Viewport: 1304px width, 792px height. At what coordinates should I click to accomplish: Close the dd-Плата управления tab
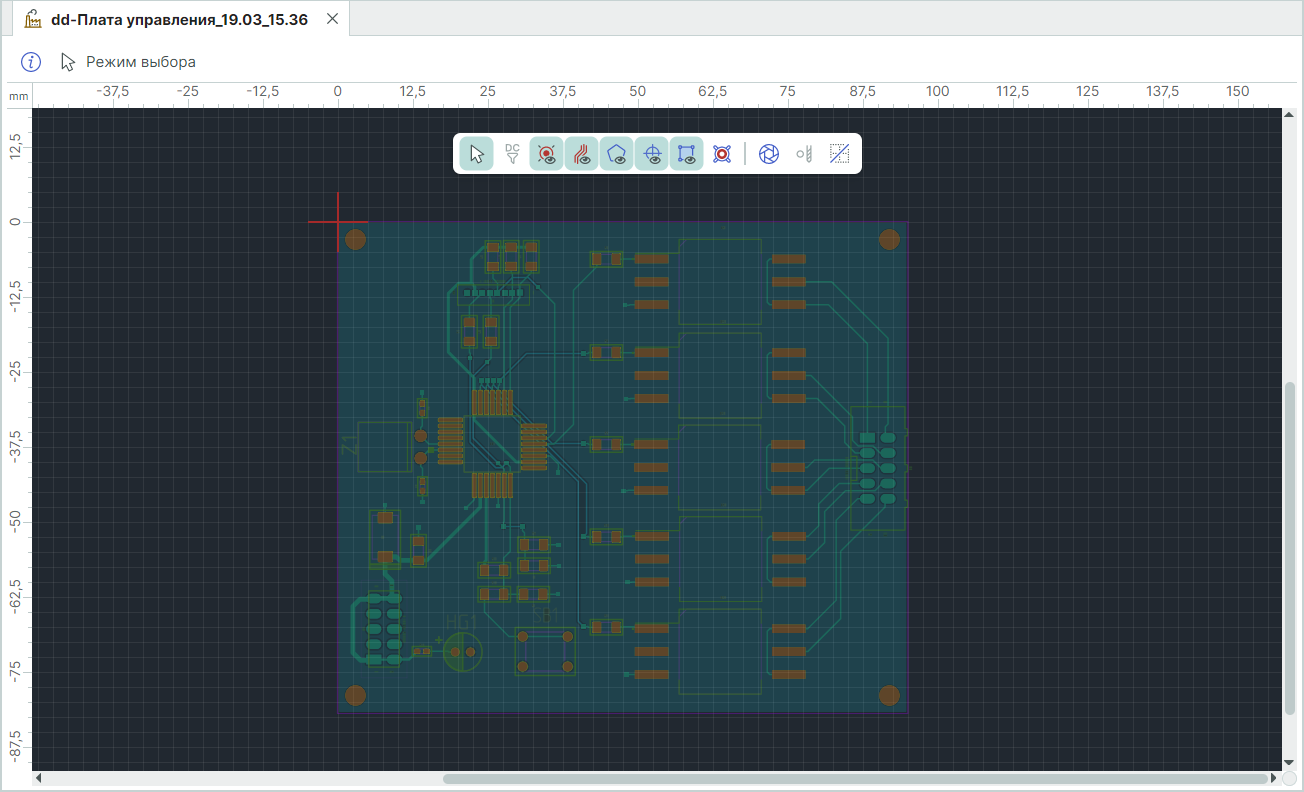point(333,19)
